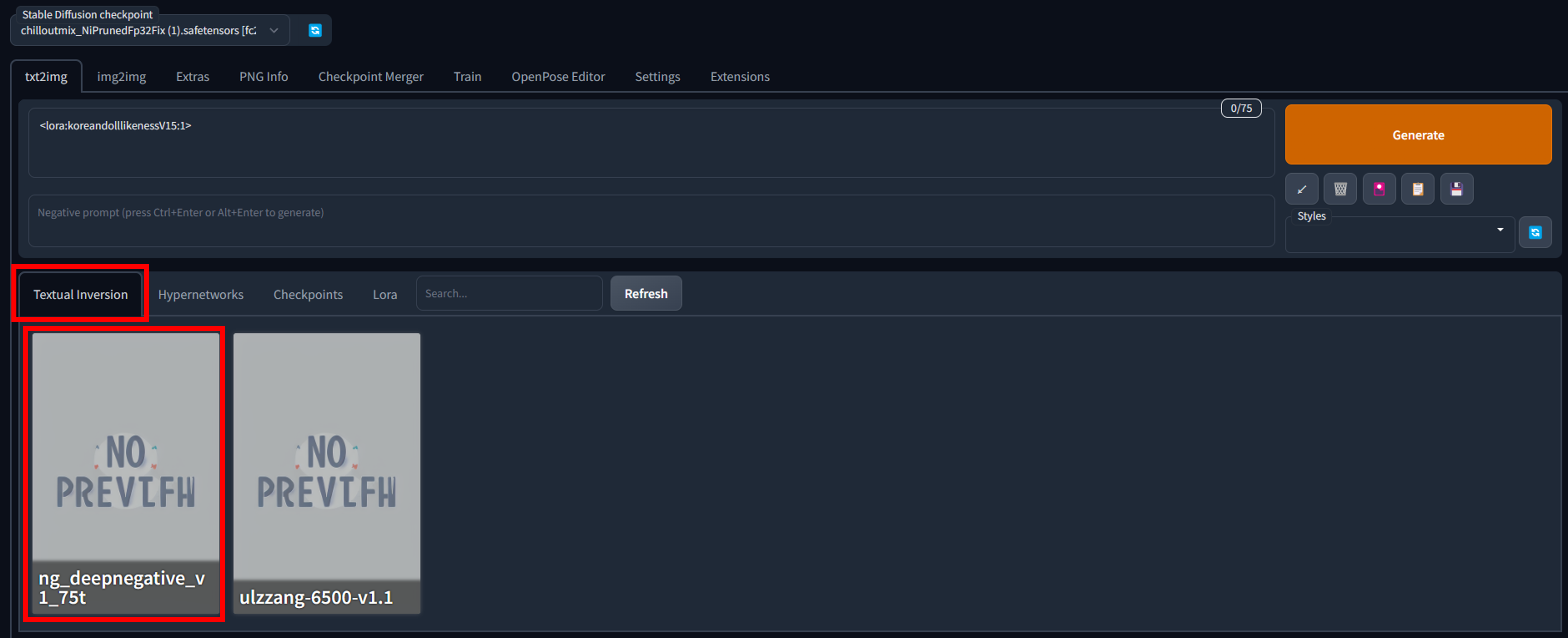Viewport: 1568px width, 638px height.
Task: Click the arrow icon to read generation parameters
Action: 1301,189
